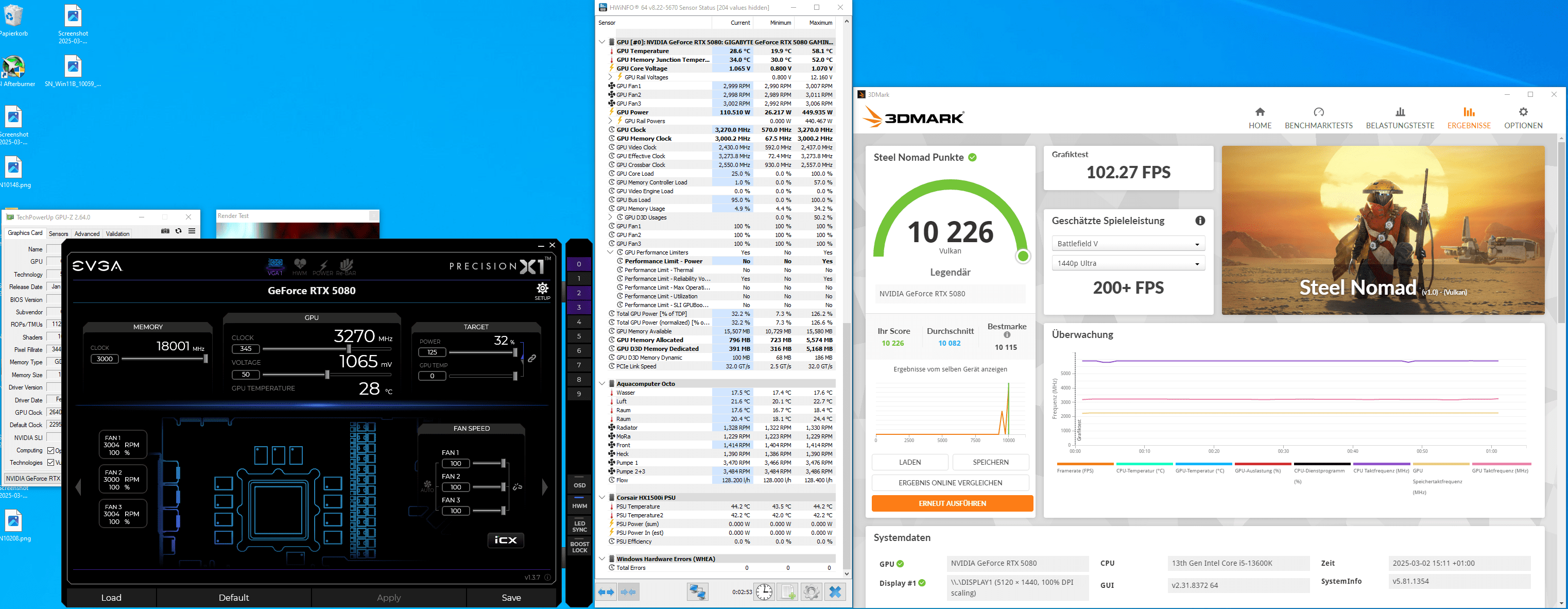Click HWiNFO expand columns arrows icon
The image size is (1568, 609).
click(606, 591)
